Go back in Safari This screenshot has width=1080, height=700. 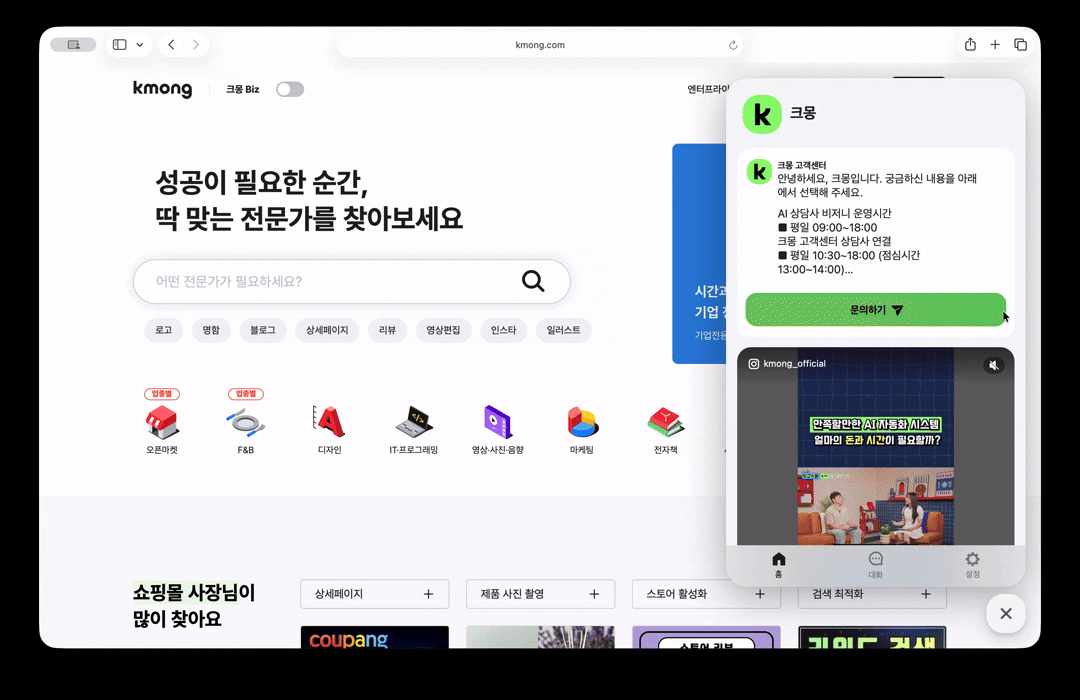[172, 45]
